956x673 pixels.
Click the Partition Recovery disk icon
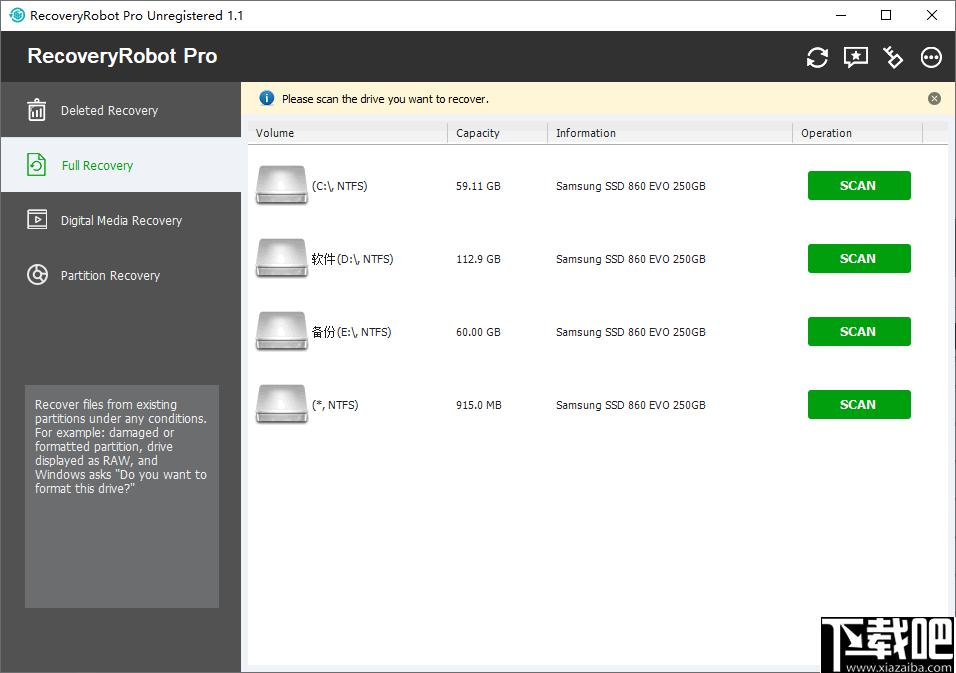(37, 275)
